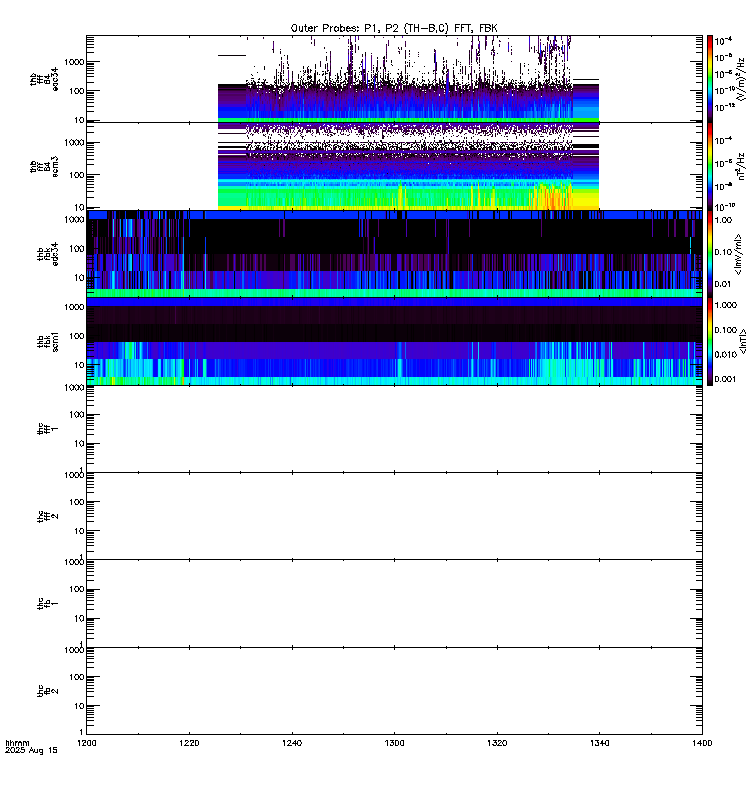Click the '10' y-tick of the thc fff 2 panel
The height and width of the screenshot is (800, 750).
[x=80, y=531]
